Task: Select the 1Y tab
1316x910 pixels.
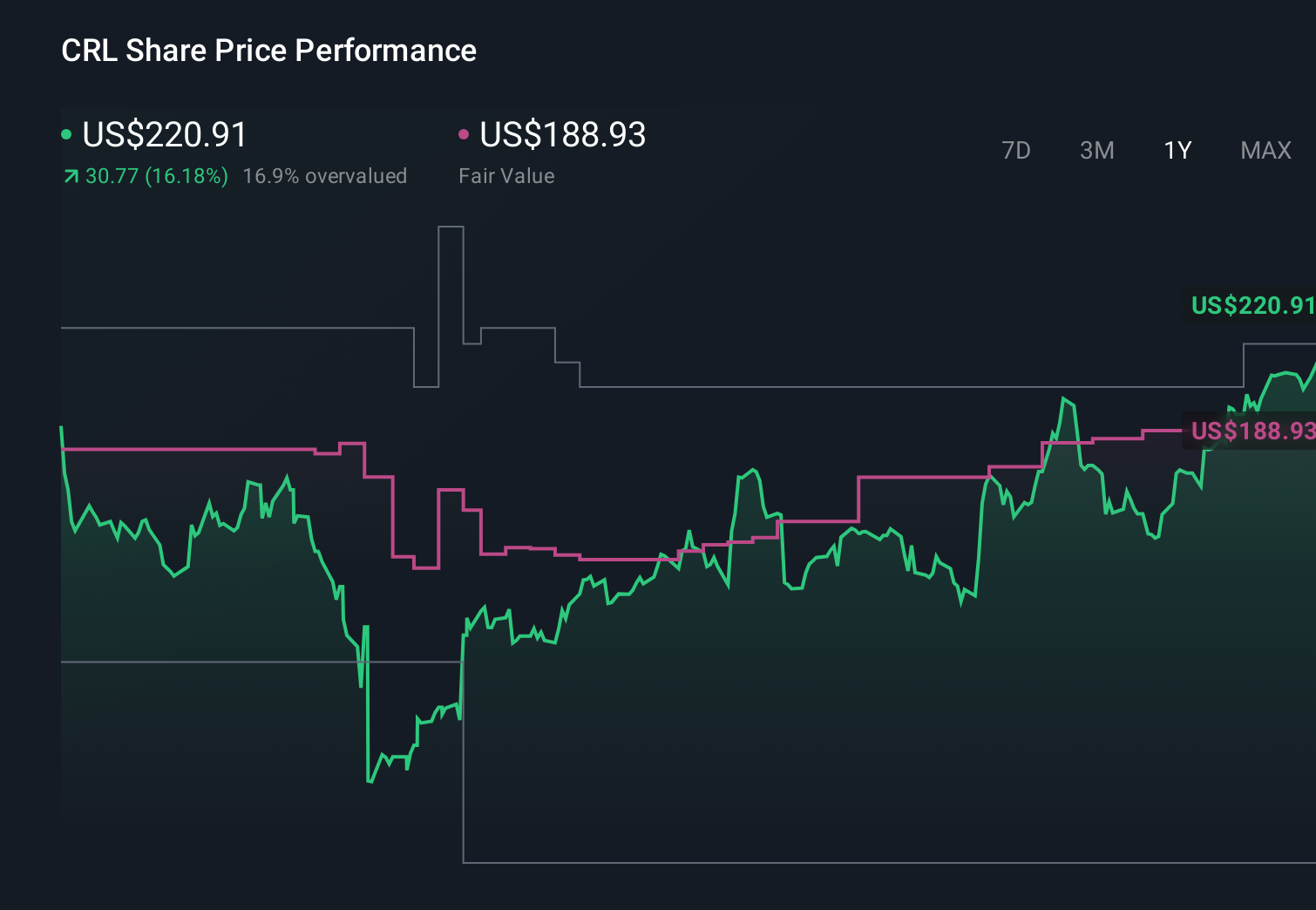Action: point(1177,150)
